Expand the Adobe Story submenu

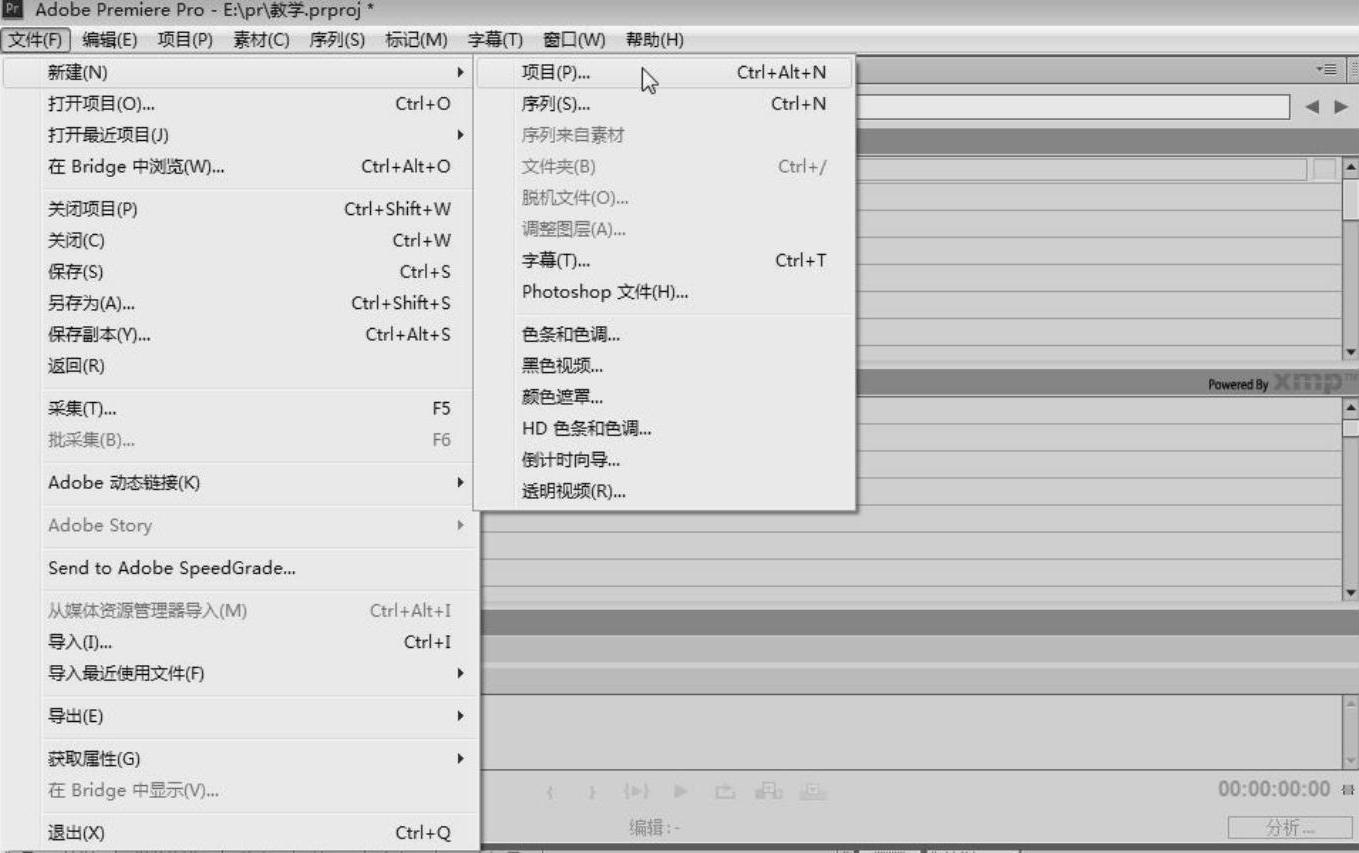[240, 526]
